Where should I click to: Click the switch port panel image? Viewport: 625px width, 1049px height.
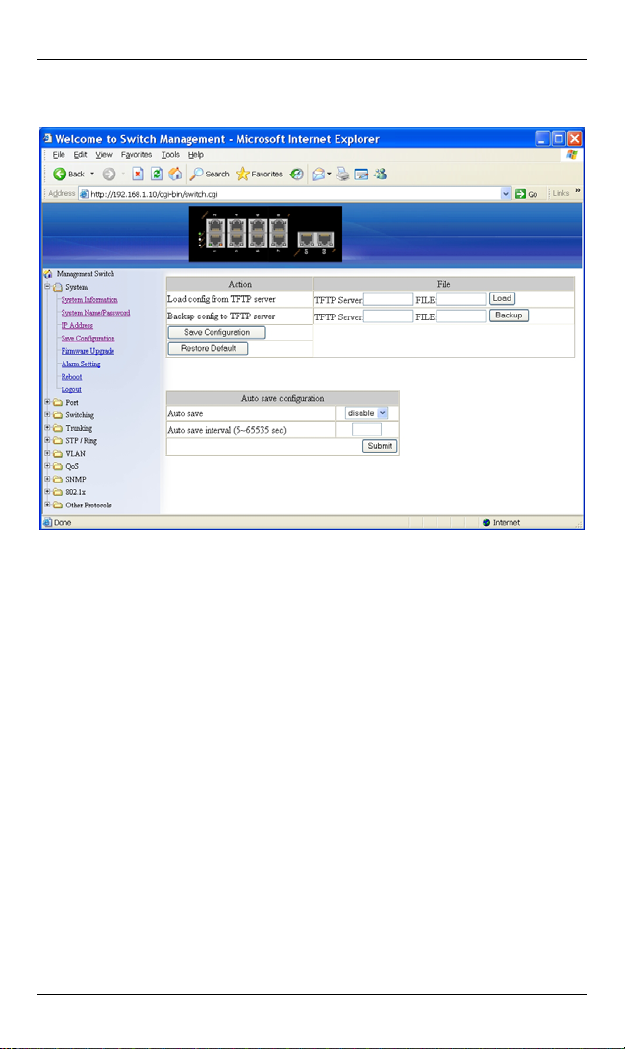[265, 233]
